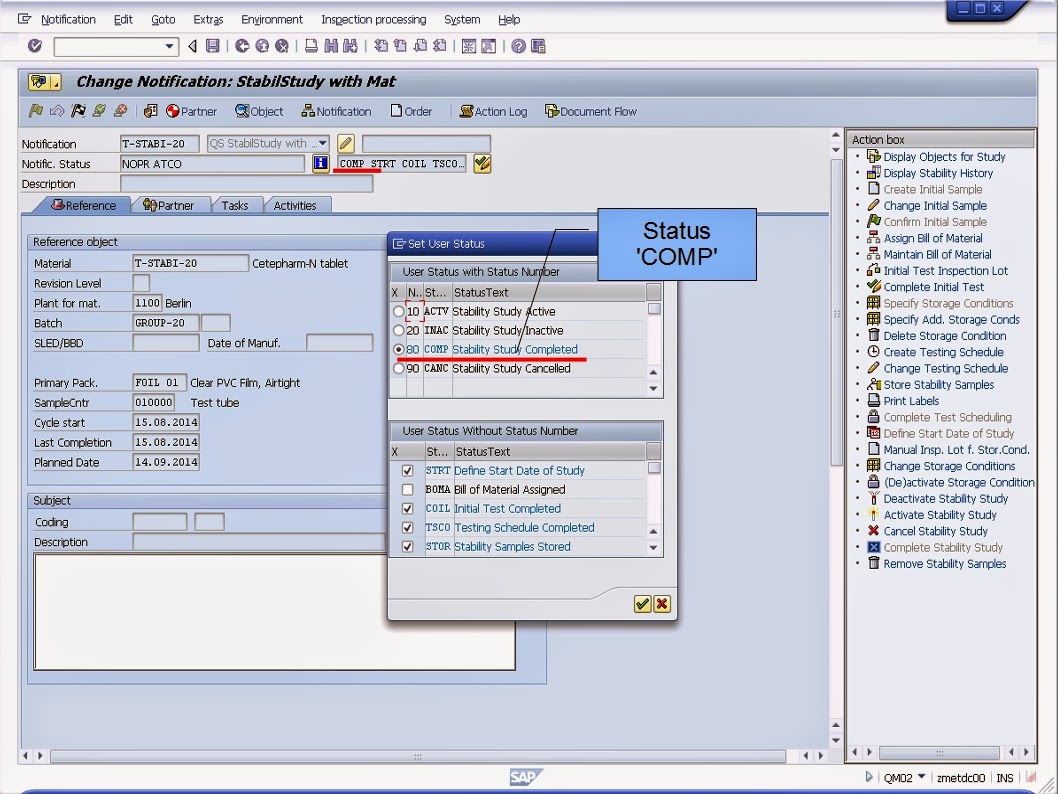Open the Document Flow view

click(x=590, y=111)
